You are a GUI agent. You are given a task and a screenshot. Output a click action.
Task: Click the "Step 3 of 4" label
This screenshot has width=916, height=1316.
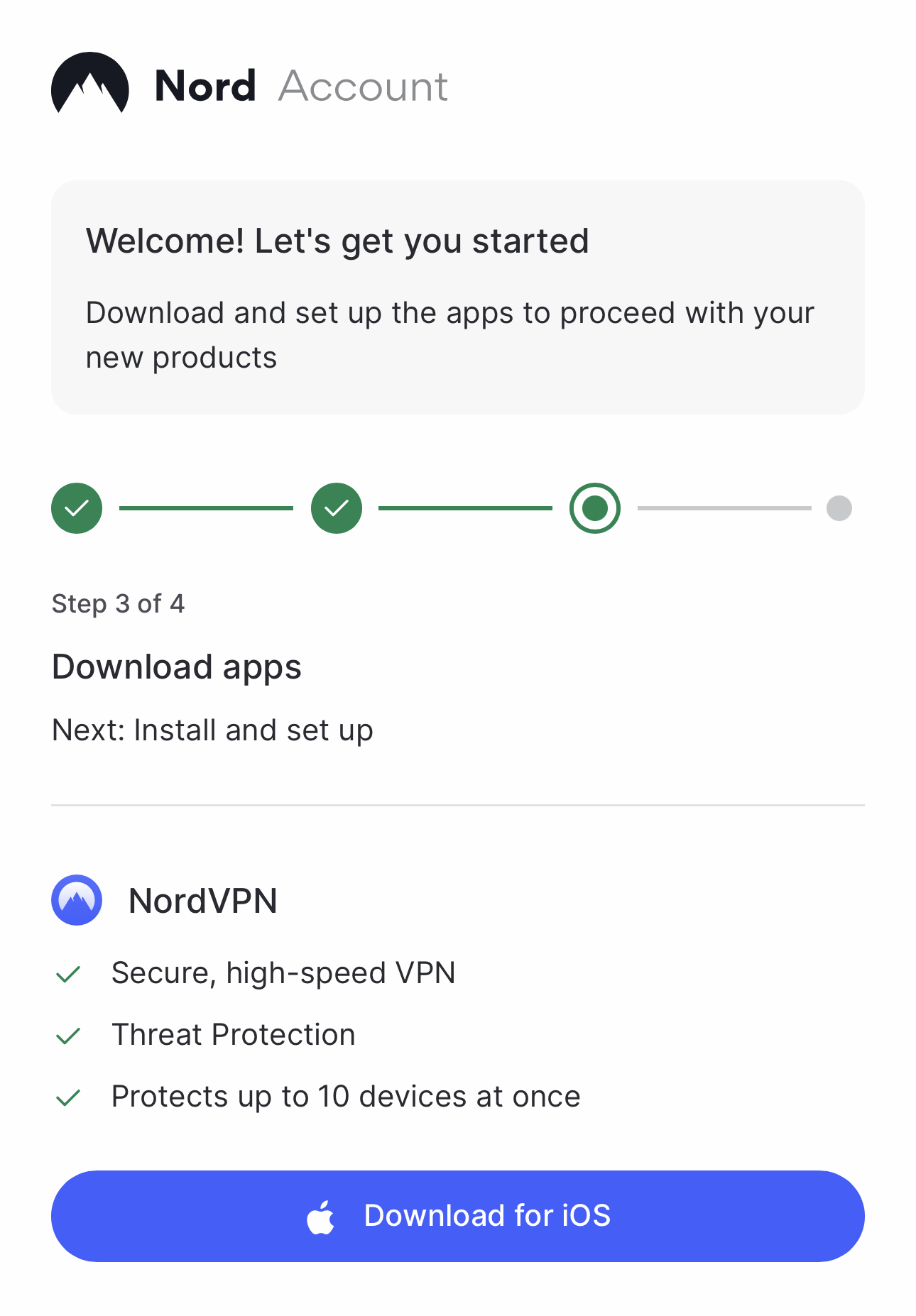tap(118, 603)
